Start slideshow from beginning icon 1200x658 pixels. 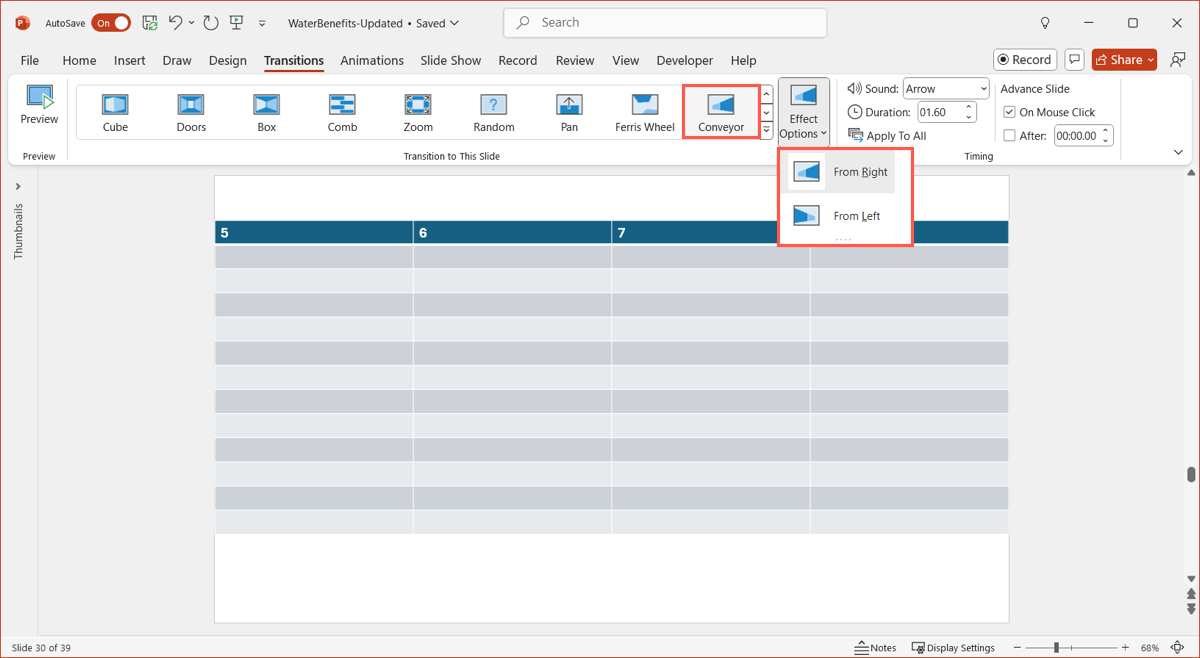(237, 23)
